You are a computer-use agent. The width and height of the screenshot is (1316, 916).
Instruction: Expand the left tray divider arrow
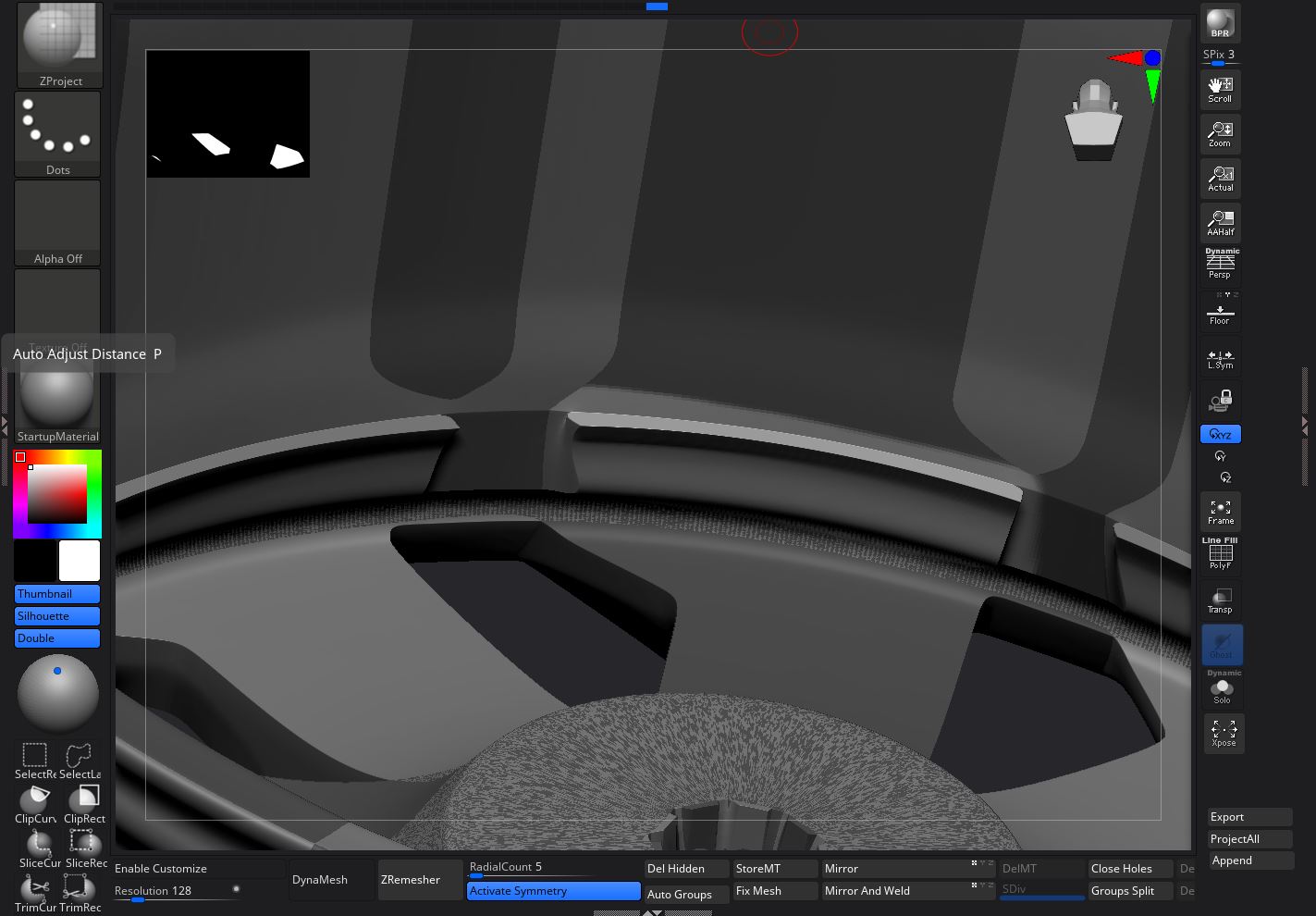[5, 424]
